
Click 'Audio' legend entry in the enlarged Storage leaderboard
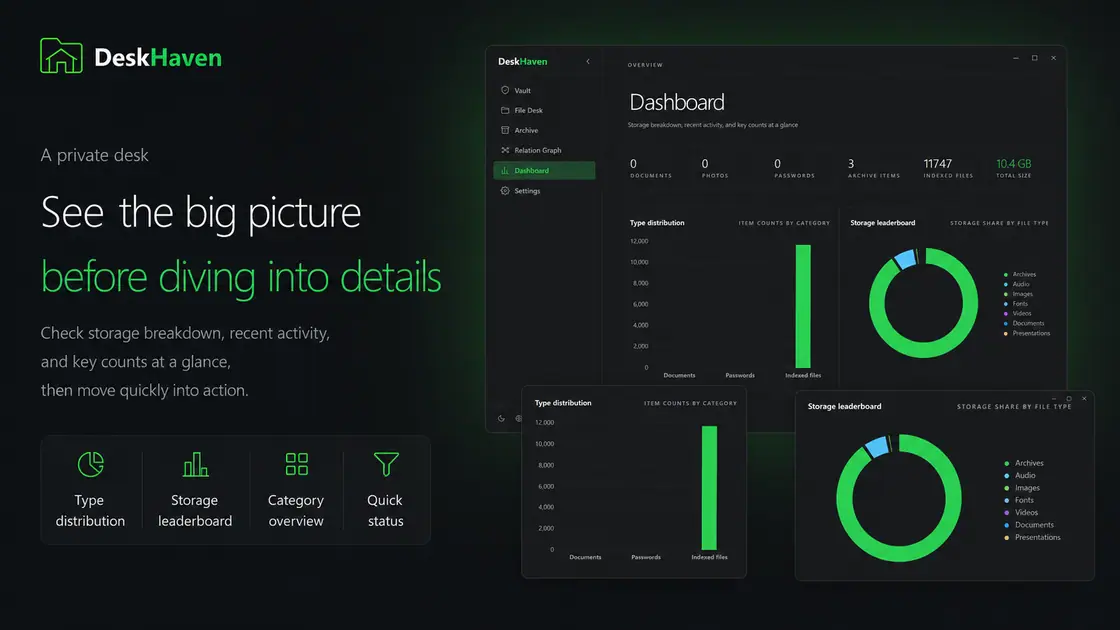(x=1019, y=475)
